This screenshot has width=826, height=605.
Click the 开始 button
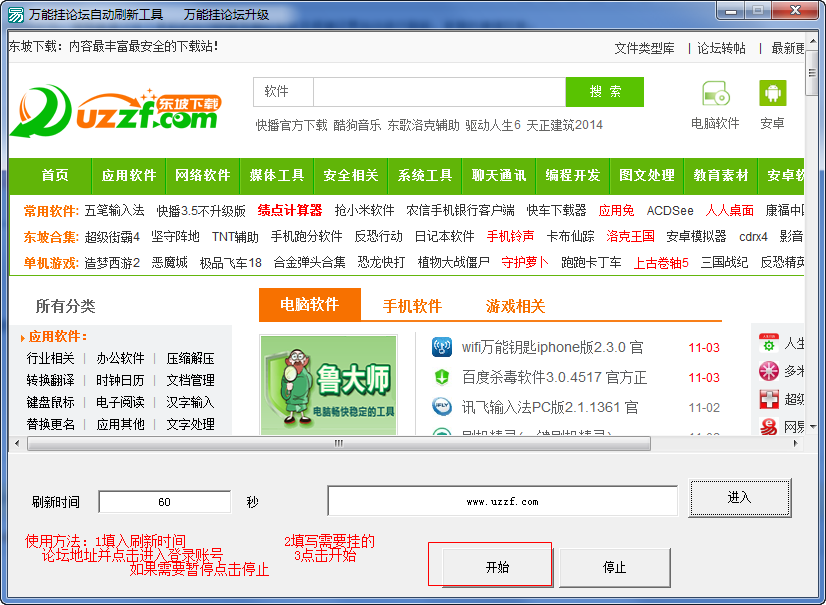[497, 567]
